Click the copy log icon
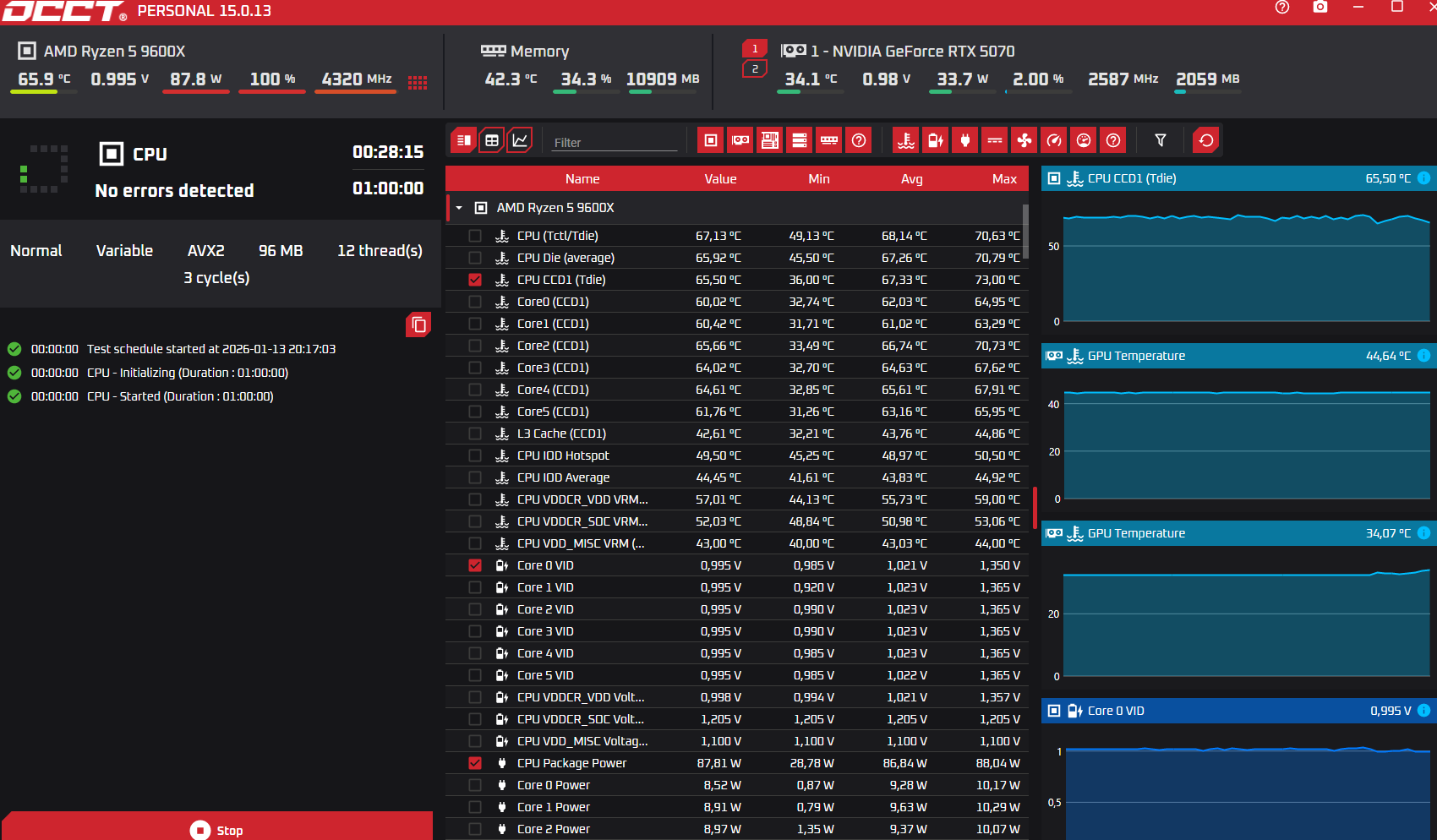Image resolution: width=1437 pixels, height=840 pixels. coord(418,325)
